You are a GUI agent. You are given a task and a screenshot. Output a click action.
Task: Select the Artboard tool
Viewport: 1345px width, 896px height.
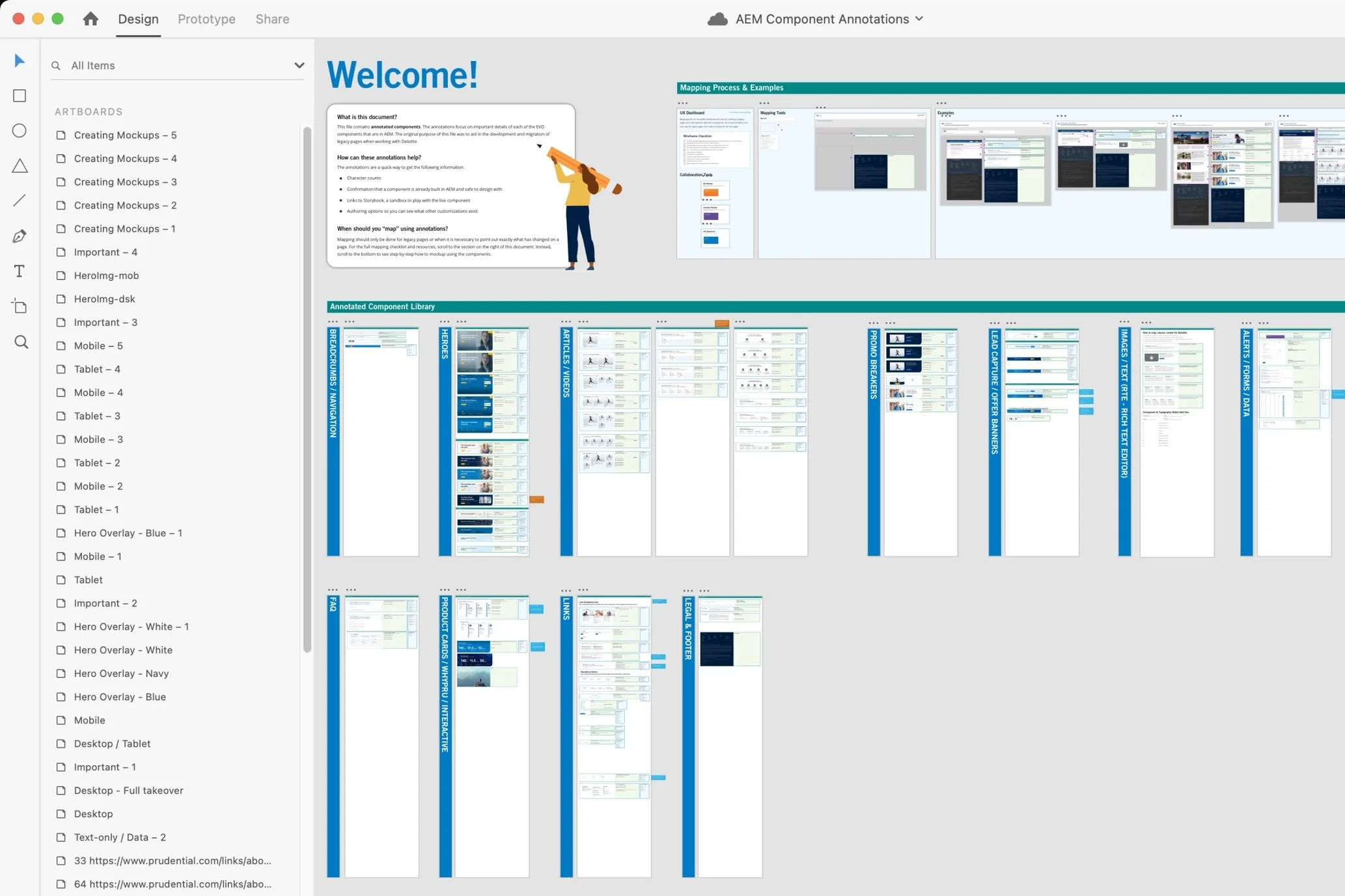click(x=20, y=306)
